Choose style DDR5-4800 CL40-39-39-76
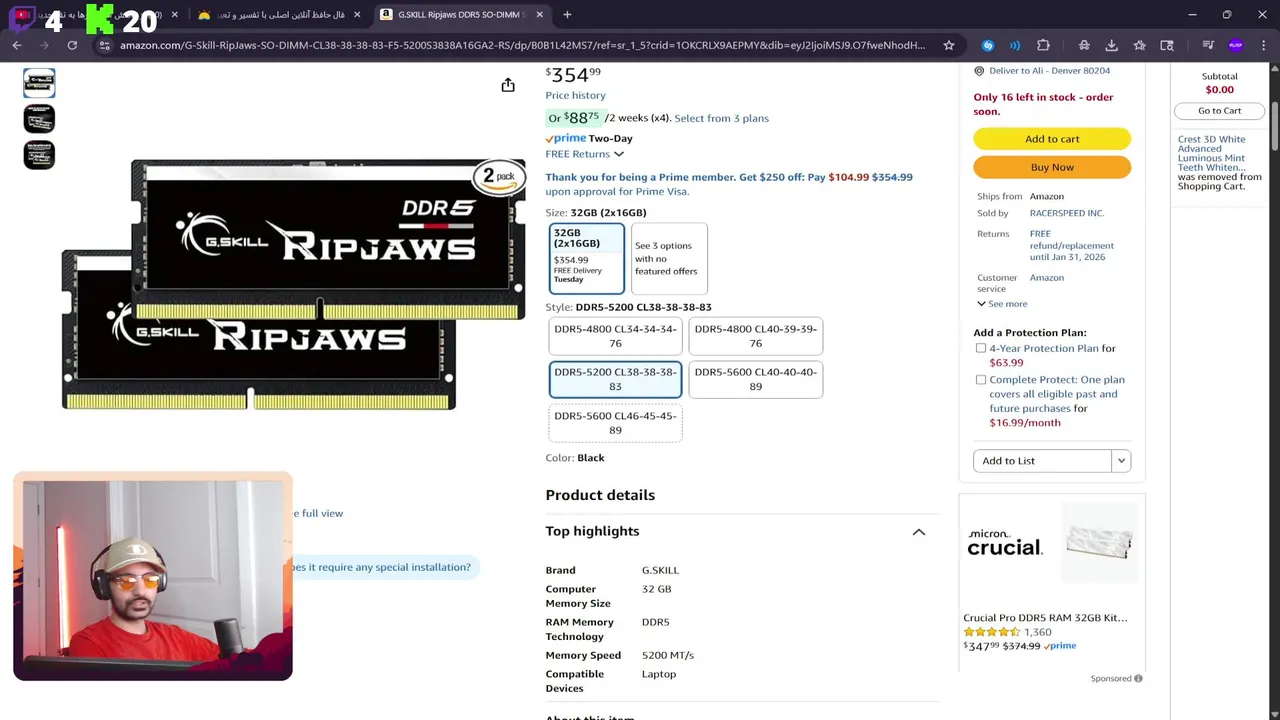The width and height of the screenshot is (1280, 720). tap(755, 336)
